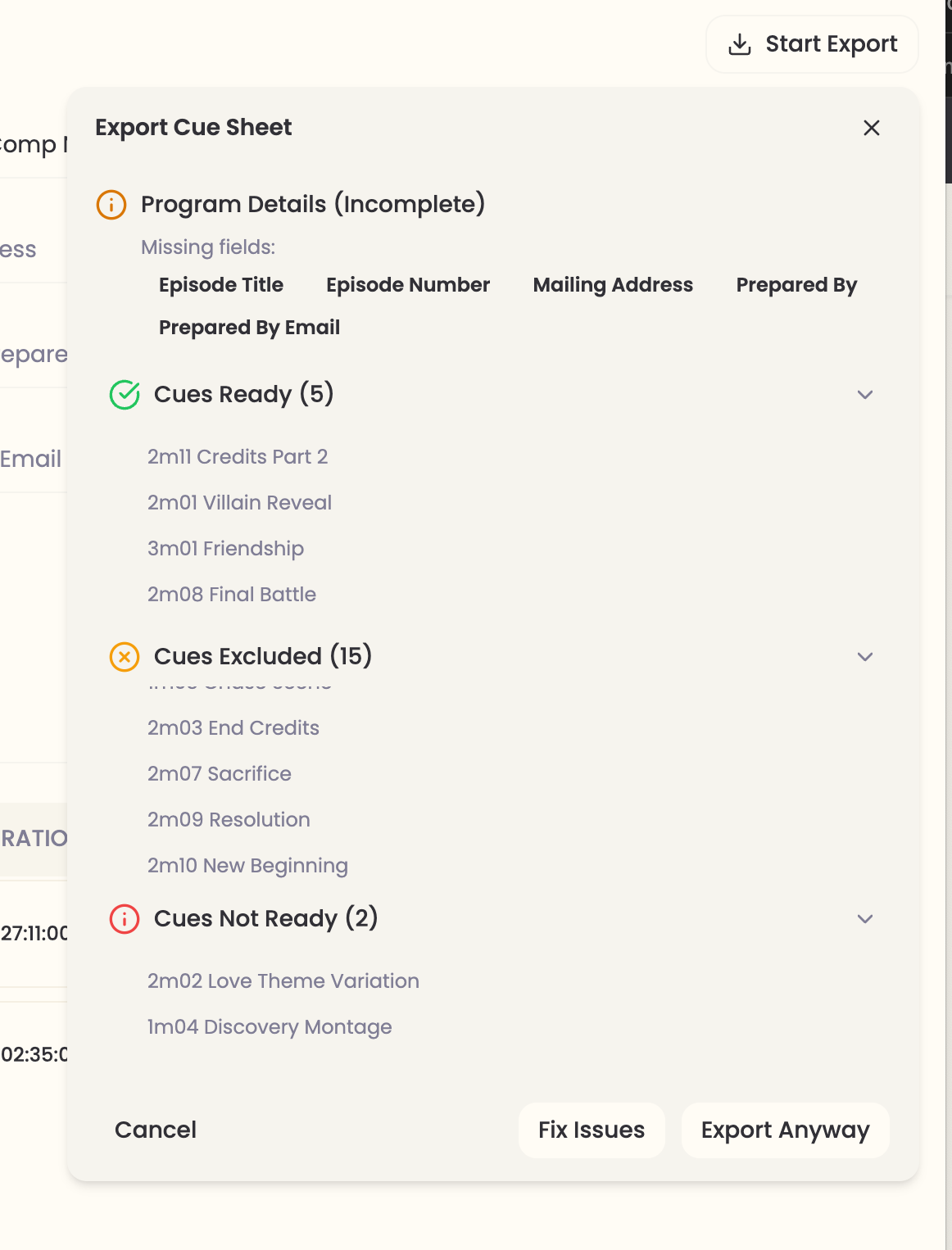Click the Start Export download icon

(740, 44)
